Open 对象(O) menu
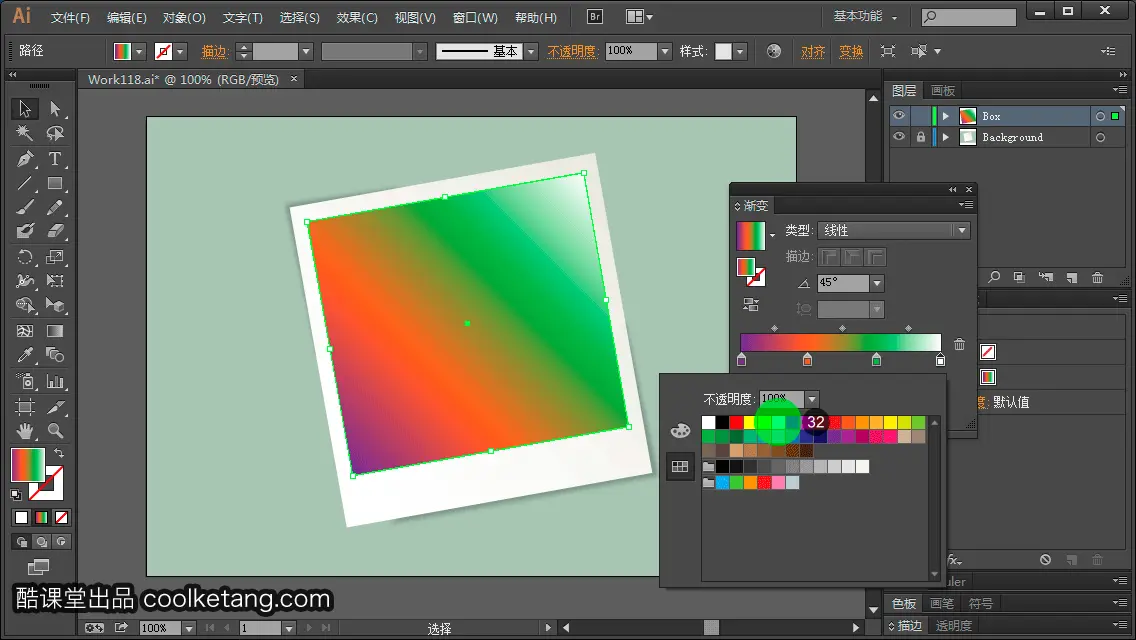This screenshot has width=1136, height=640. [184, 17]
